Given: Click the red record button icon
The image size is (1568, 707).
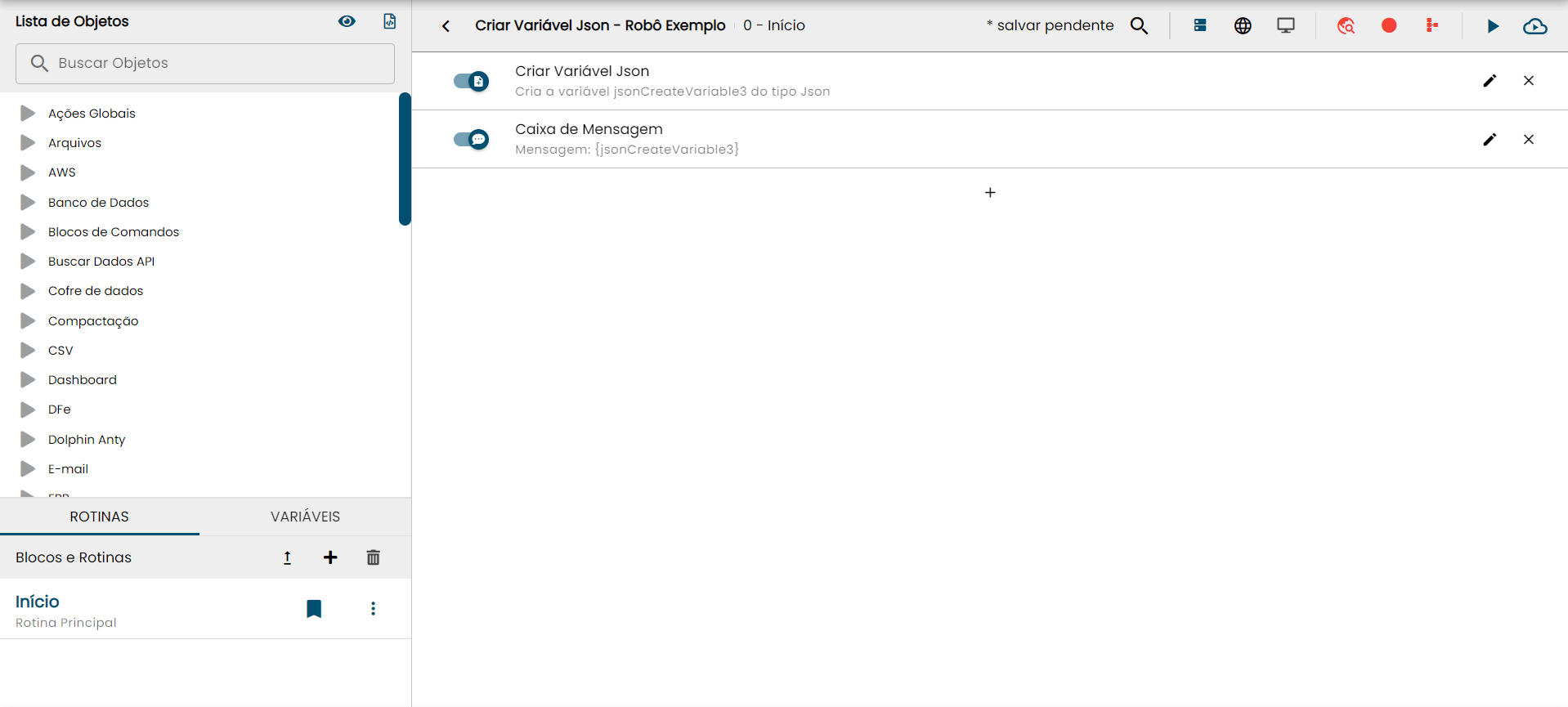Looking at the screenshot, I should coord(1388,26).
